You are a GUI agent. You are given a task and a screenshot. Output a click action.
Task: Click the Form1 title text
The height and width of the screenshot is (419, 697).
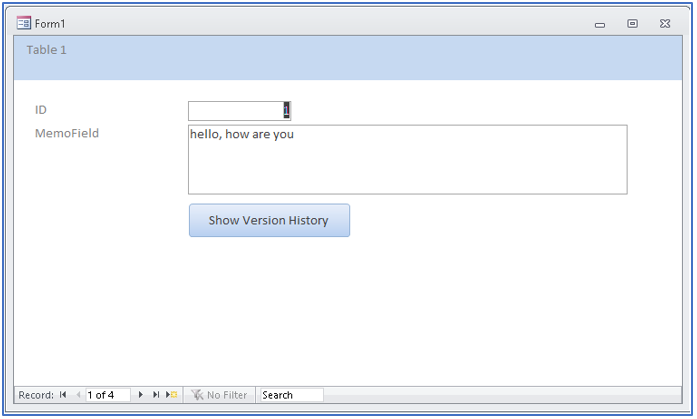coord(50,24)
